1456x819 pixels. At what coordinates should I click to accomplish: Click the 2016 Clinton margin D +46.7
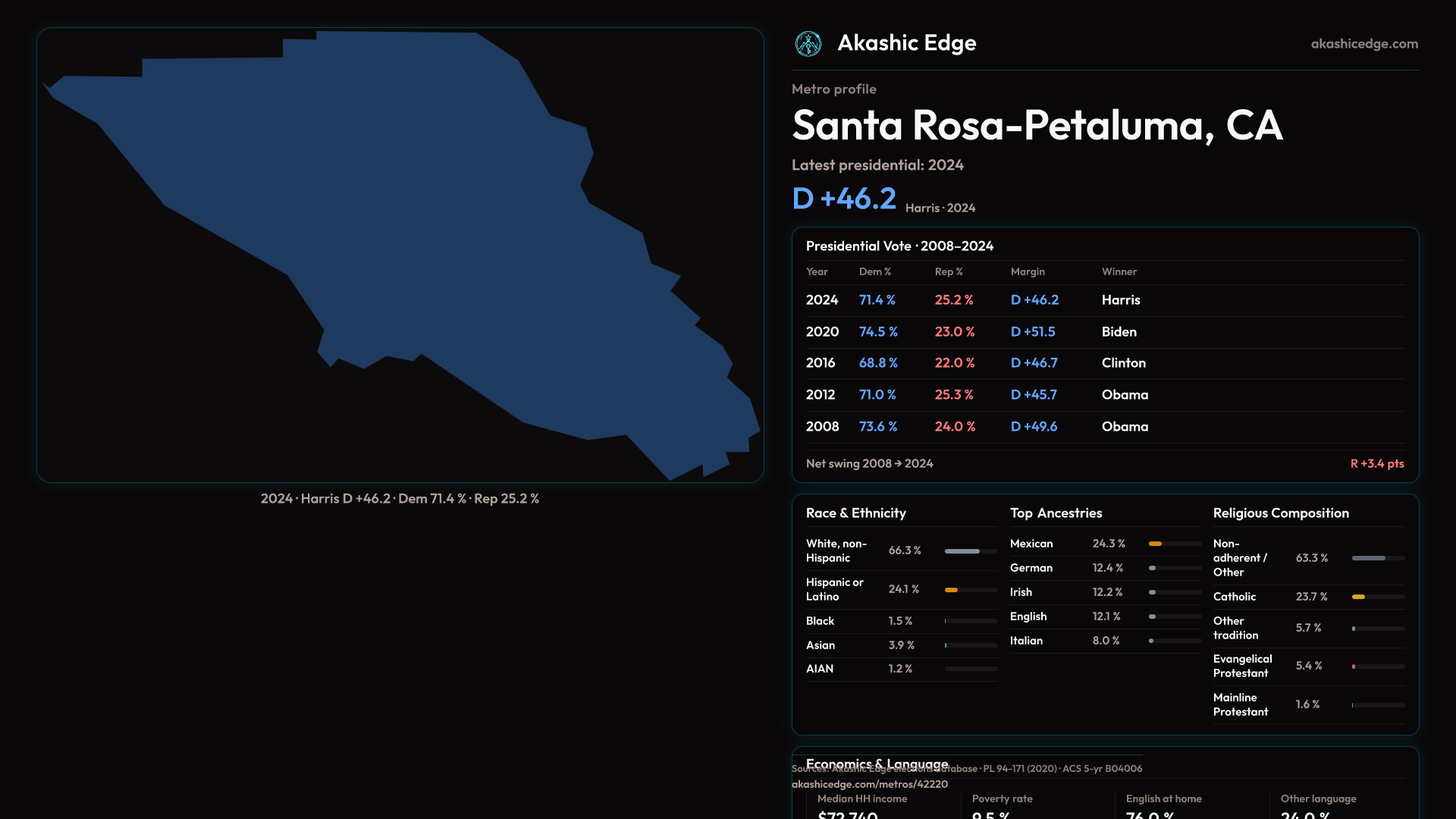(1034, 363)
